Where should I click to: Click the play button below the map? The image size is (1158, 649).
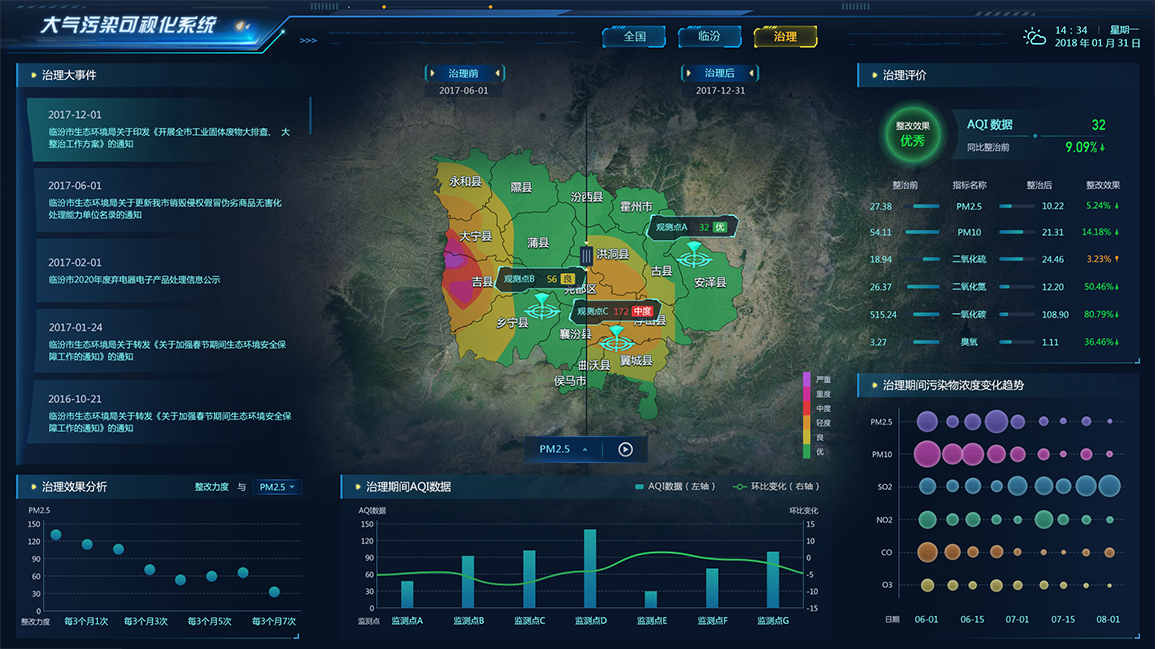[x=625, y=449]
